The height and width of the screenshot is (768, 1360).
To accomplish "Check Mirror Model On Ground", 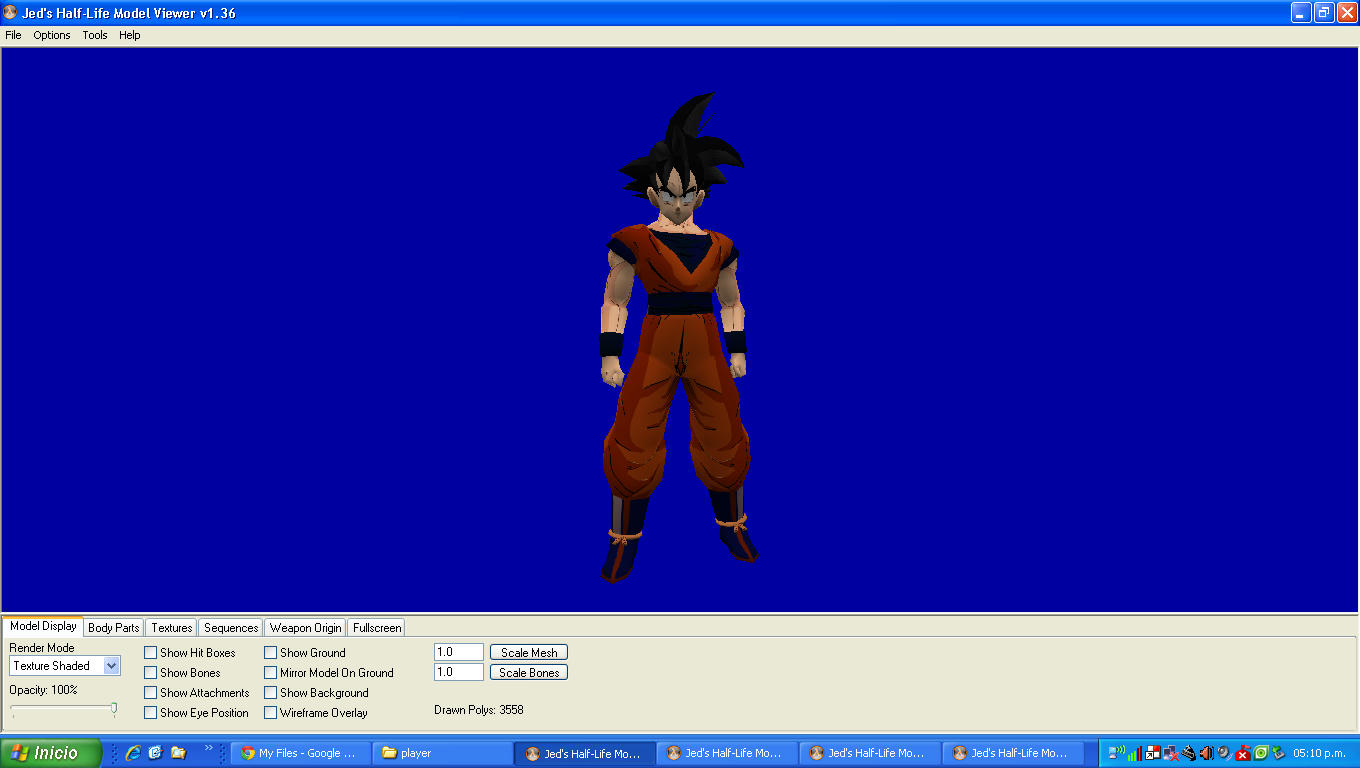I will point(271,673).
